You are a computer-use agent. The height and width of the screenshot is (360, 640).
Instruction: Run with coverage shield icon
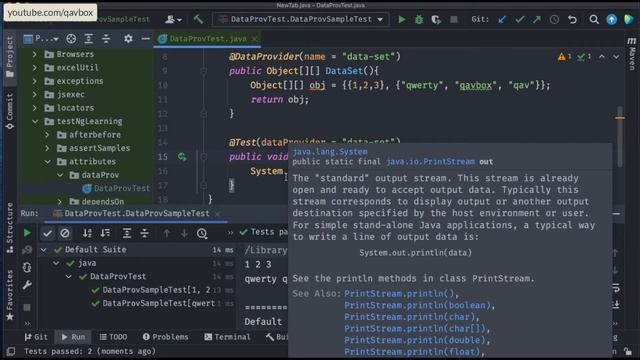[436, 19]
